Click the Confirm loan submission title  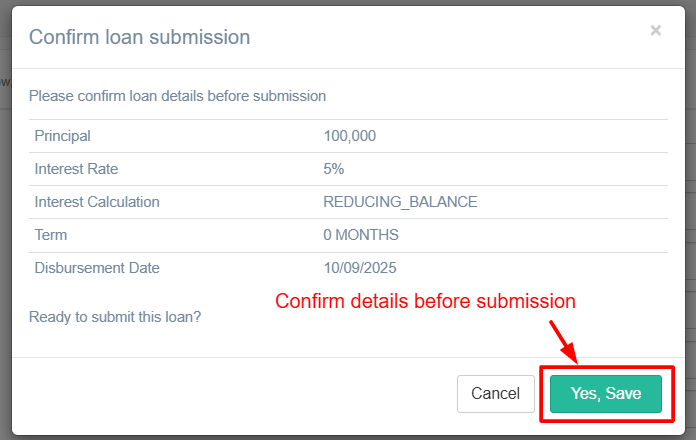pyautogui.click(x=139, y=38)
